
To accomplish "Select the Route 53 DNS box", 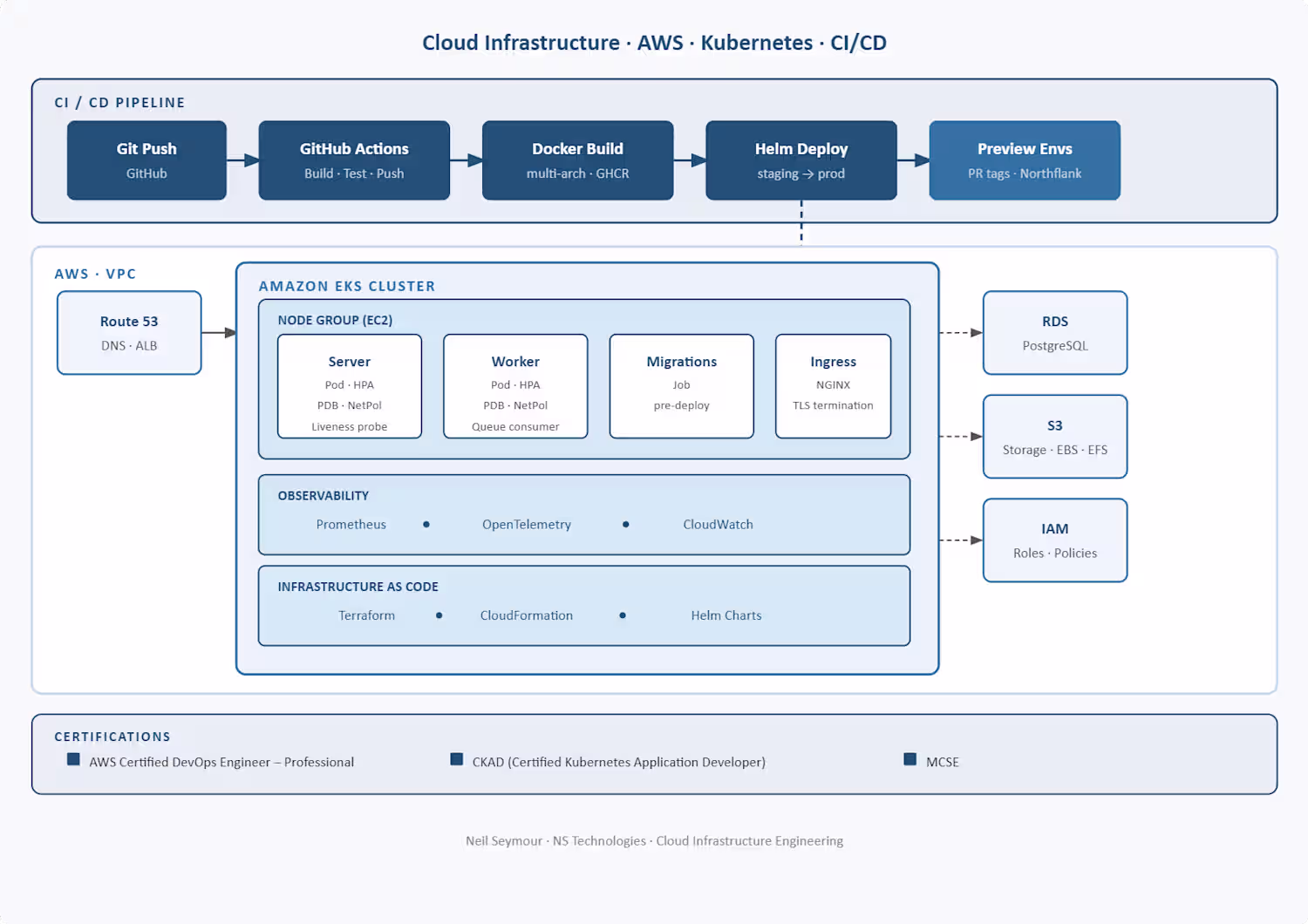I will 129,333.
